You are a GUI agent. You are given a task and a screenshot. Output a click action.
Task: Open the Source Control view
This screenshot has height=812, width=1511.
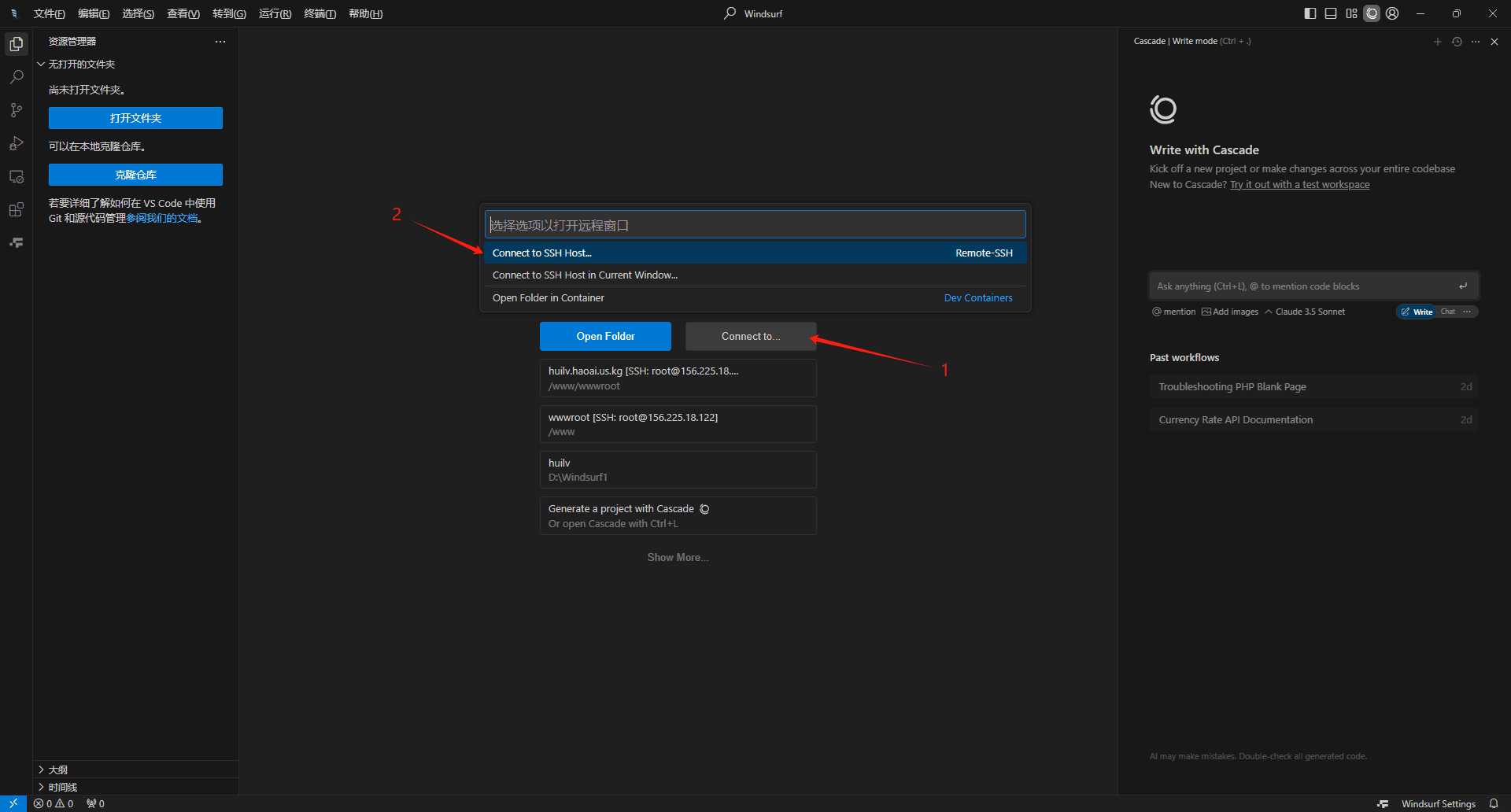(17, 110)
